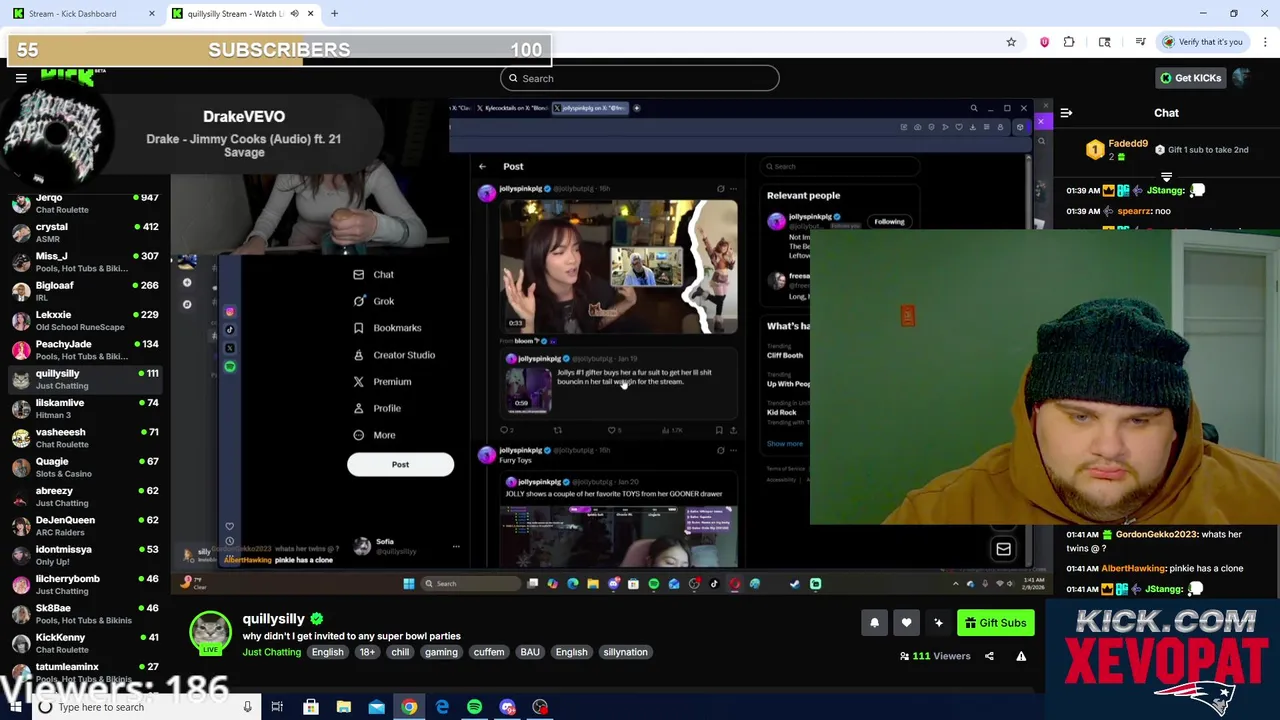
Task: Open the hamburger sidebar menu
Action: tap(21, 78)
